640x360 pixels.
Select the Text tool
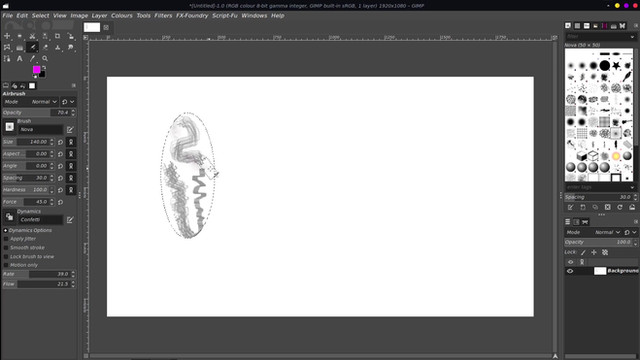point(19,59)
